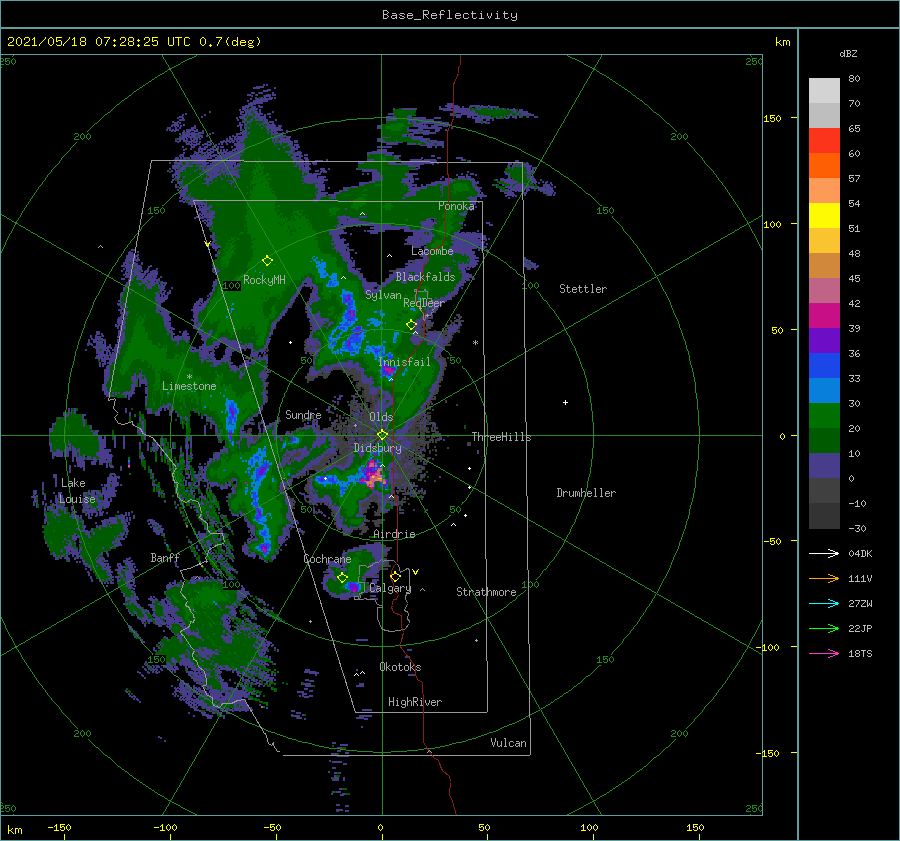Click the Limestone label
Image resolution: width=900 pixels, height=841 pixels.
[x=189, y=386]
